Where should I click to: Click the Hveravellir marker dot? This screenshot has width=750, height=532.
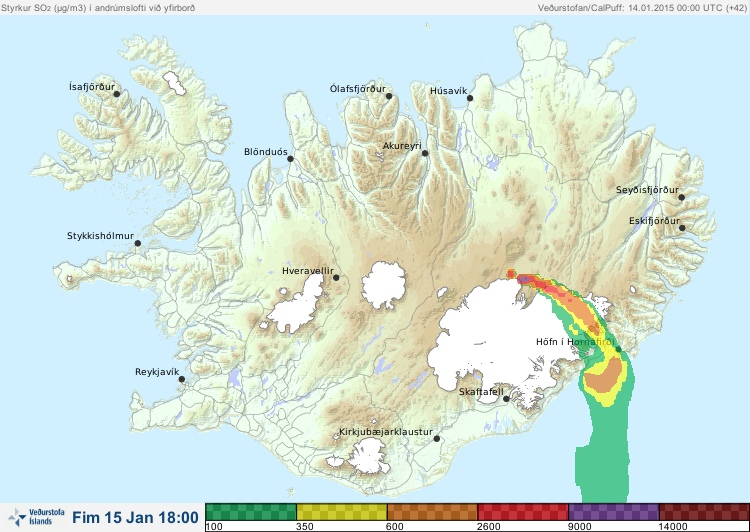click(336, 277)
